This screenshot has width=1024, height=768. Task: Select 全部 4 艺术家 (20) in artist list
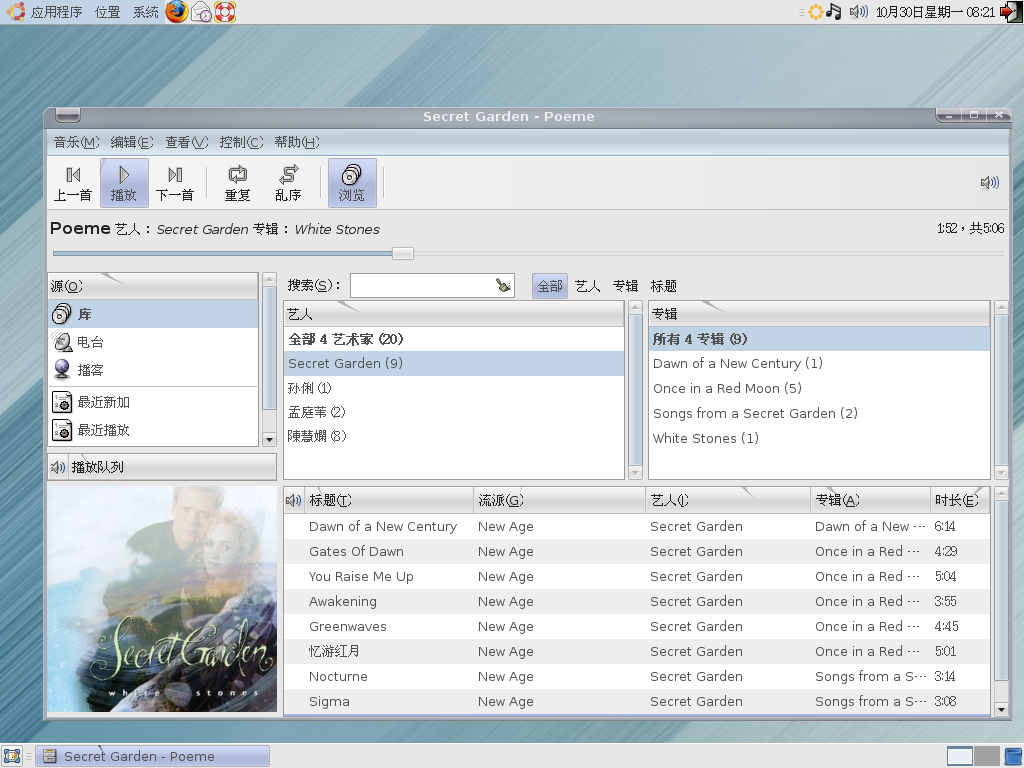(454, 339)
